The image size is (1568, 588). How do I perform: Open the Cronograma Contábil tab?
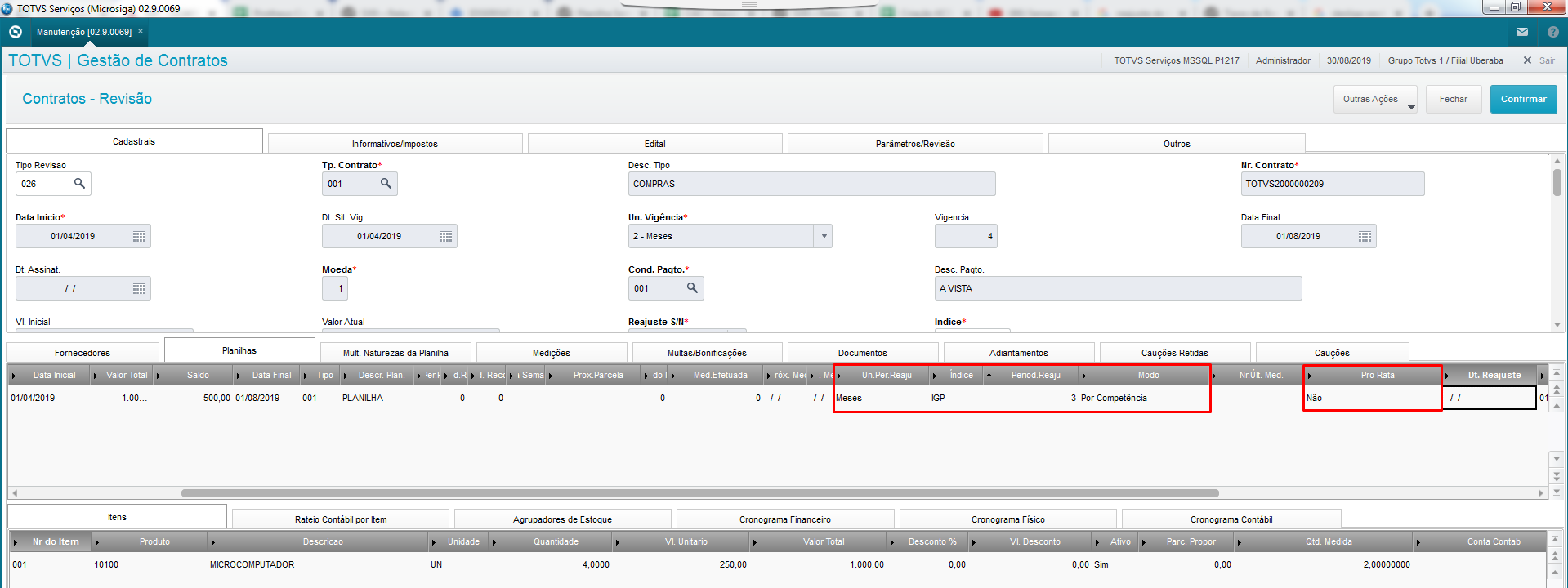pyautogui.click(x=1231, y=519)
